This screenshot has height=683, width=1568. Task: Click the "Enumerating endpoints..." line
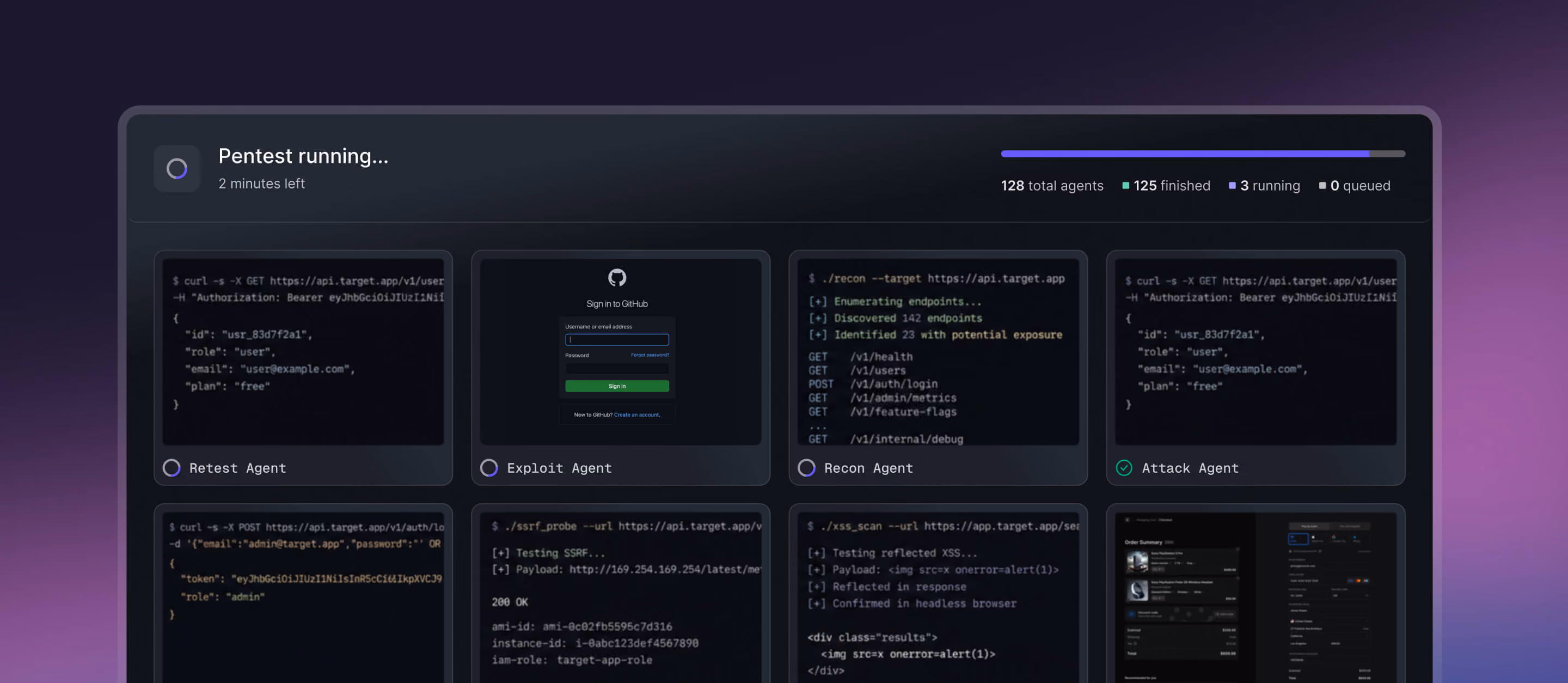click(895, 302)
